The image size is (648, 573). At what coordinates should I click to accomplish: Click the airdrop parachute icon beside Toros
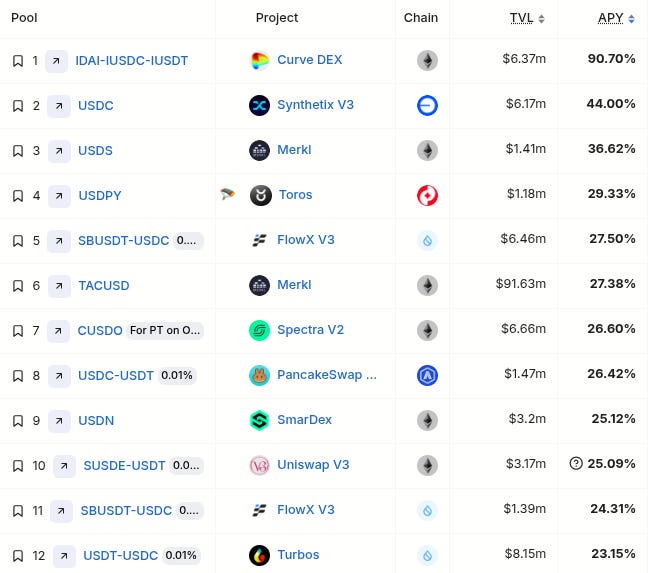click(227, 194)
